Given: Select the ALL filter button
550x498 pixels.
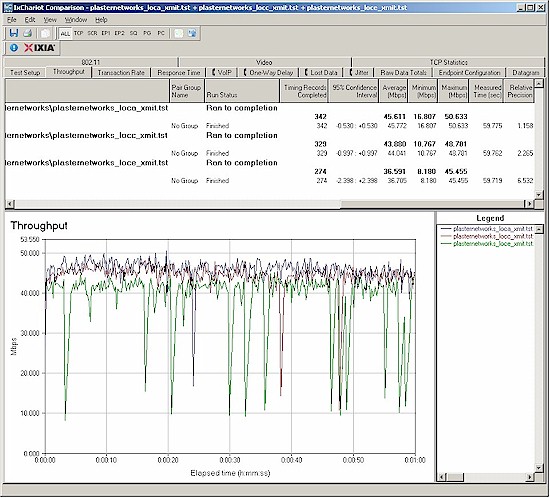Looking at the screenshot, I should coord(65,34).
